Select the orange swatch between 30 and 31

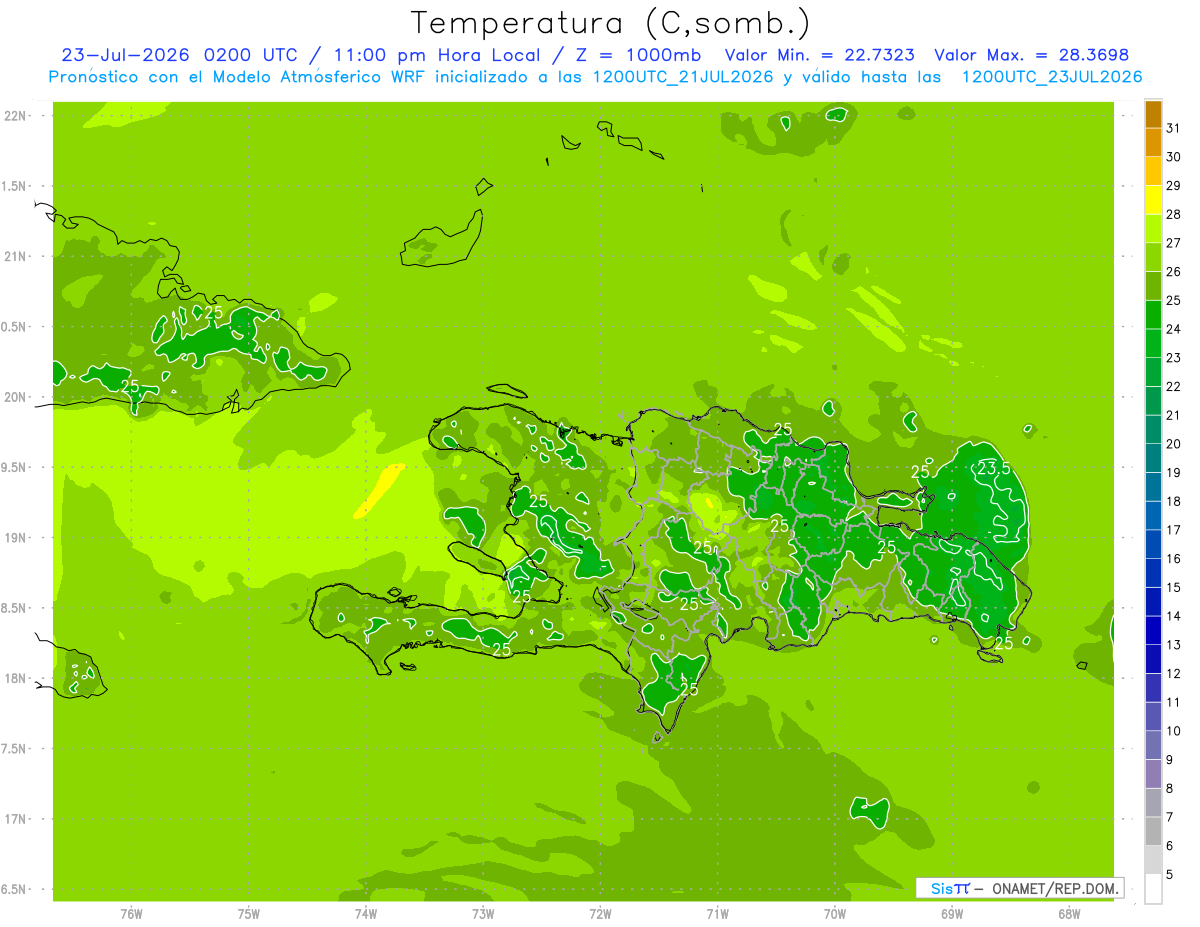1153,142
